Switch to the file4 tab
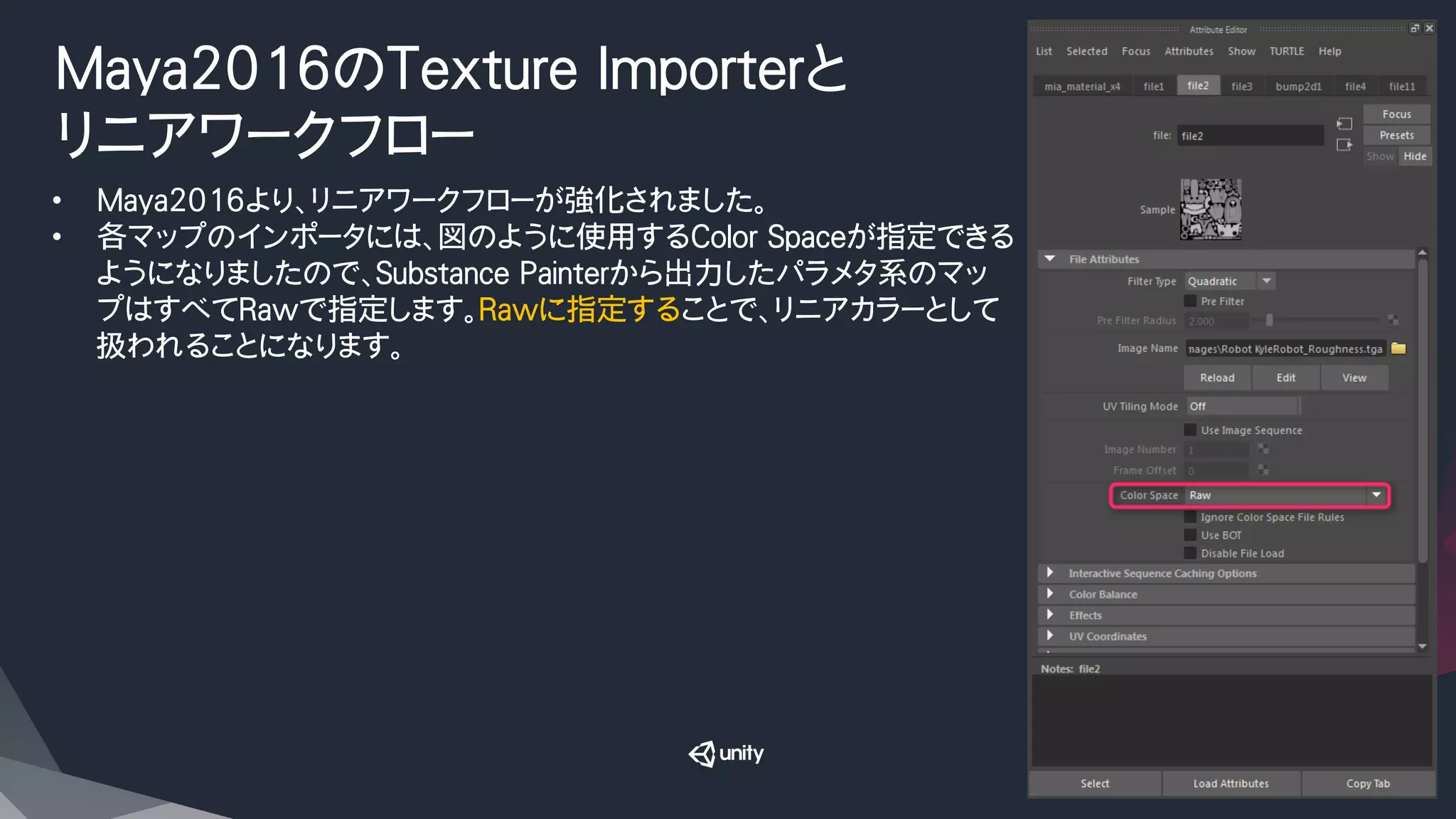Image resolution: width=1456 pixels, height=819 pixels. 1355,86
